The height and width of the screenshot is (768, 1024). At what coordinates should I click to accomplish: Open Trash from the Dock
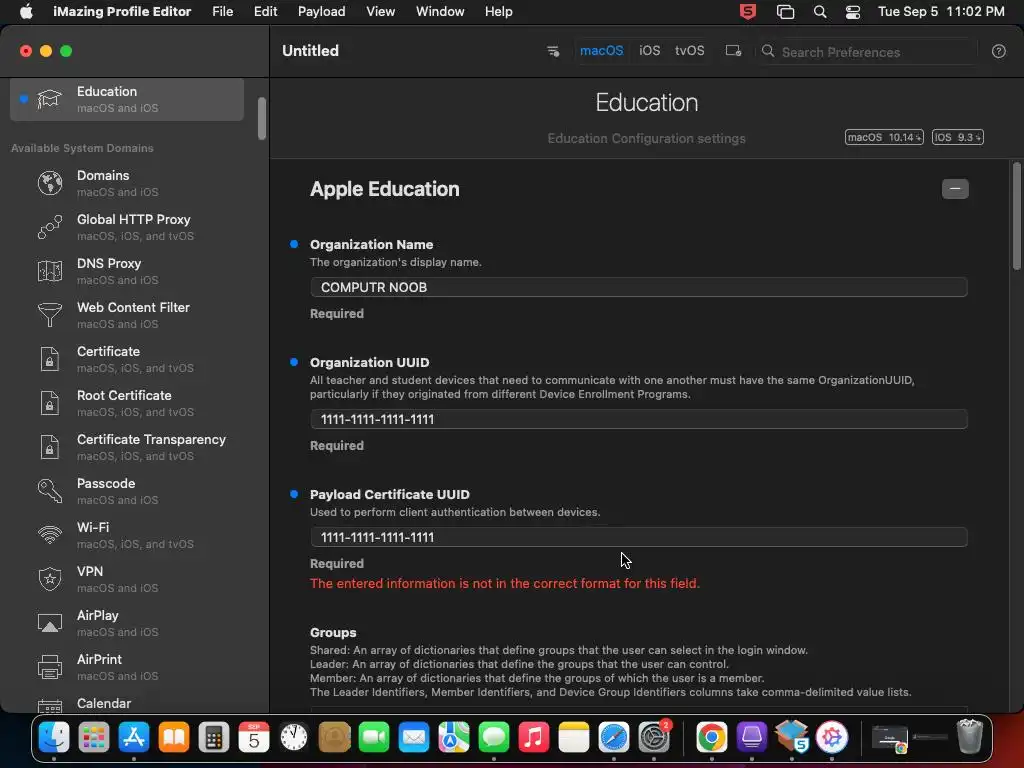point(970,737)
